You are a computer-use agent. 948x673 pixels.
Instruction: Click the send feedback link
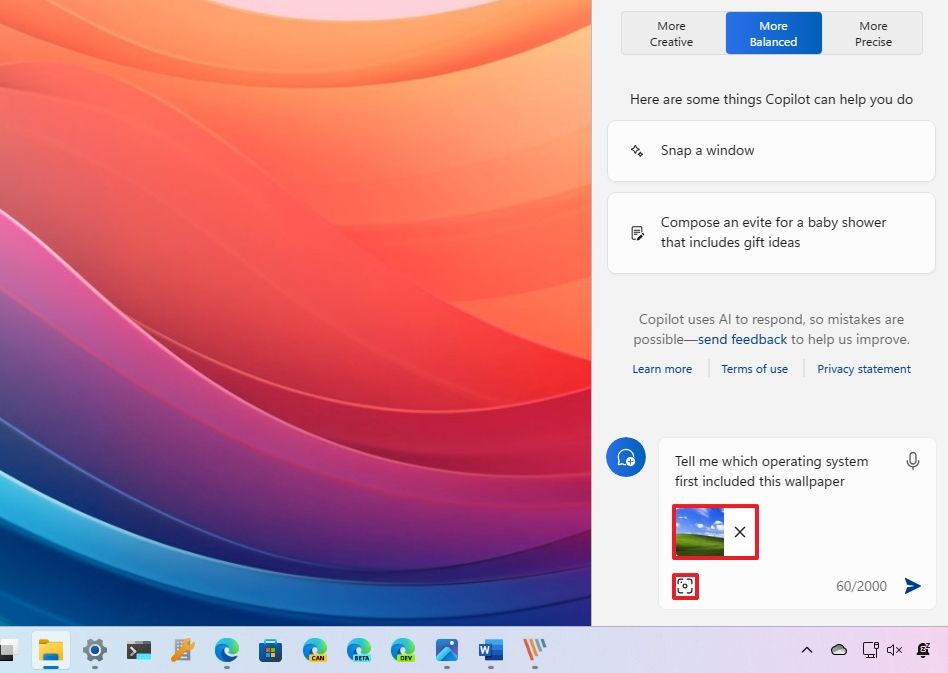[742, 339]
